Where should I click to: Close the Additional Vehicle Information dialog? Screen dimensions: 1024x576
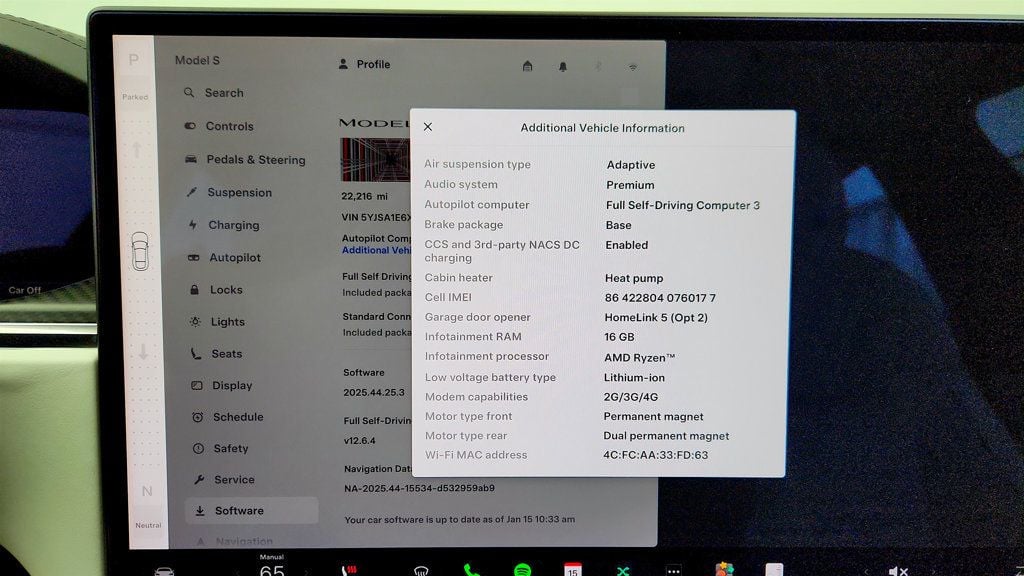pyautogui.click(x=428, y=127)
